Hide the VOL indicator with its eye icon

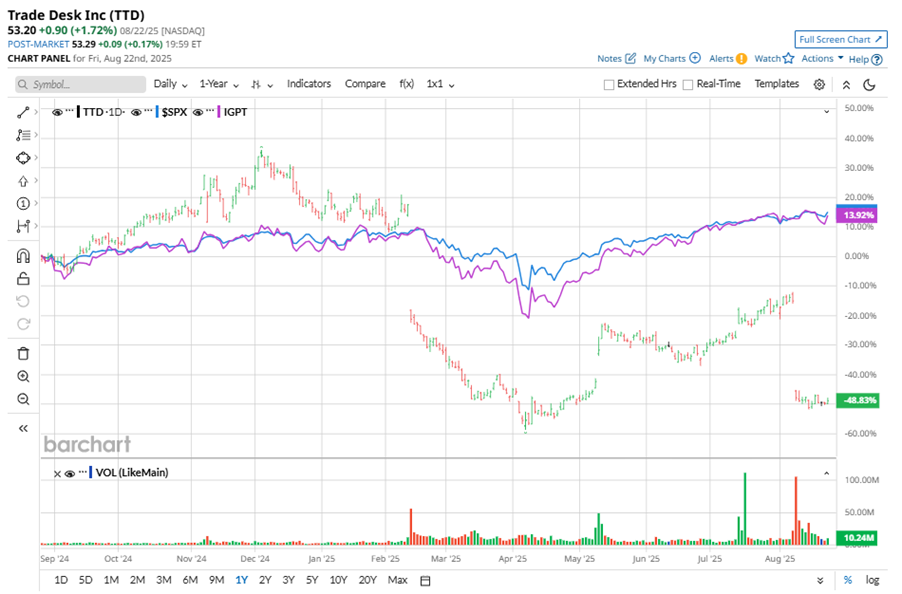coord(70,474)
